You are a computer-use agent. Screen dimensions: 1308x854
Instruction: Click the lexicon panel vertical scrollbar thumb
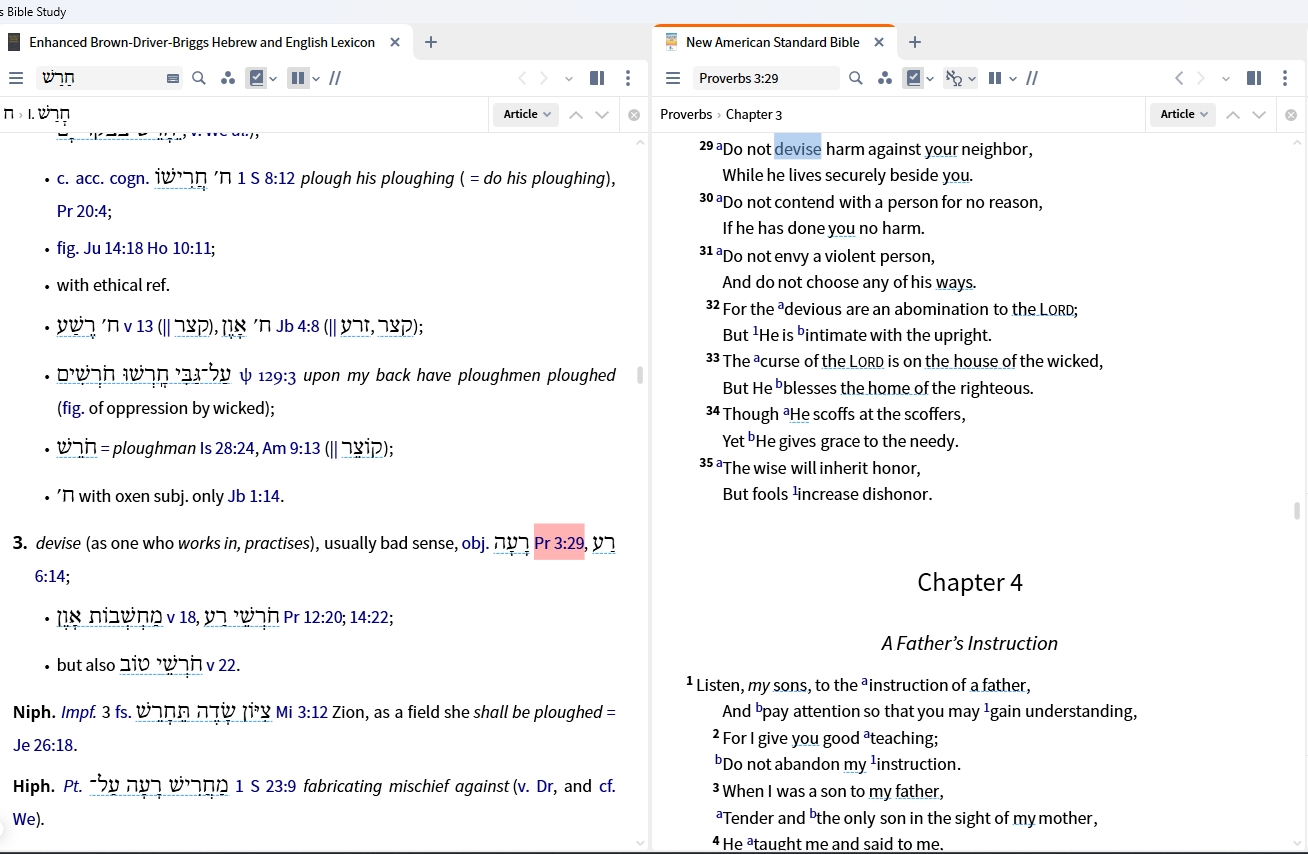click(x=640, y=376)
